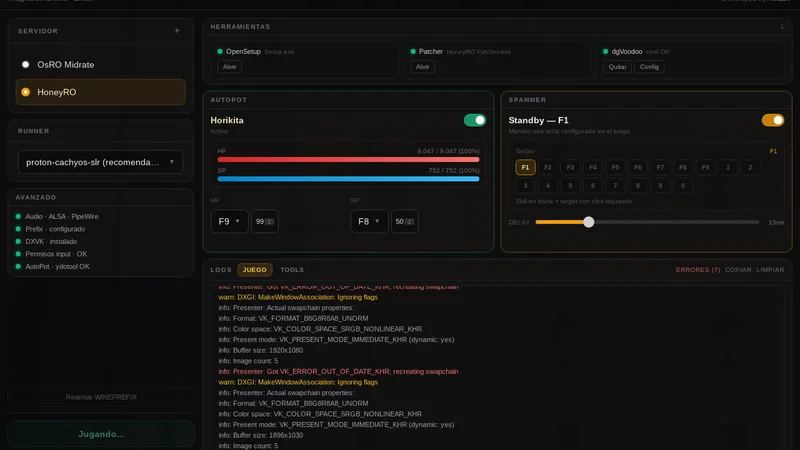This screenshot has width=800, height=450.
Task: Click Quitar for dgVoodoo
Action: point(617,67)
